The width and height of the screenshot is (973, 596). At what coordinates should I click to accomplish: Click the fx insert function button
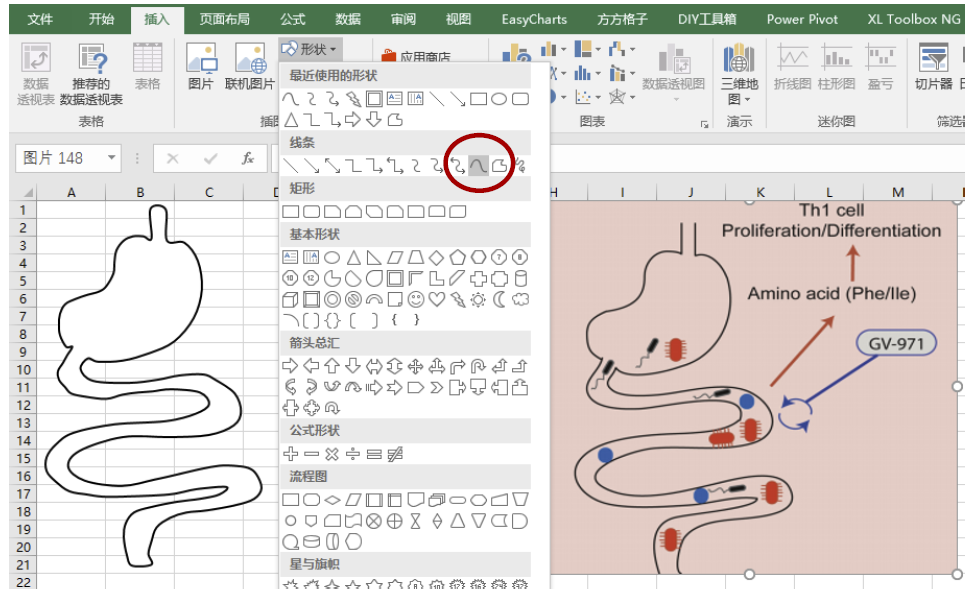point(248,158)
